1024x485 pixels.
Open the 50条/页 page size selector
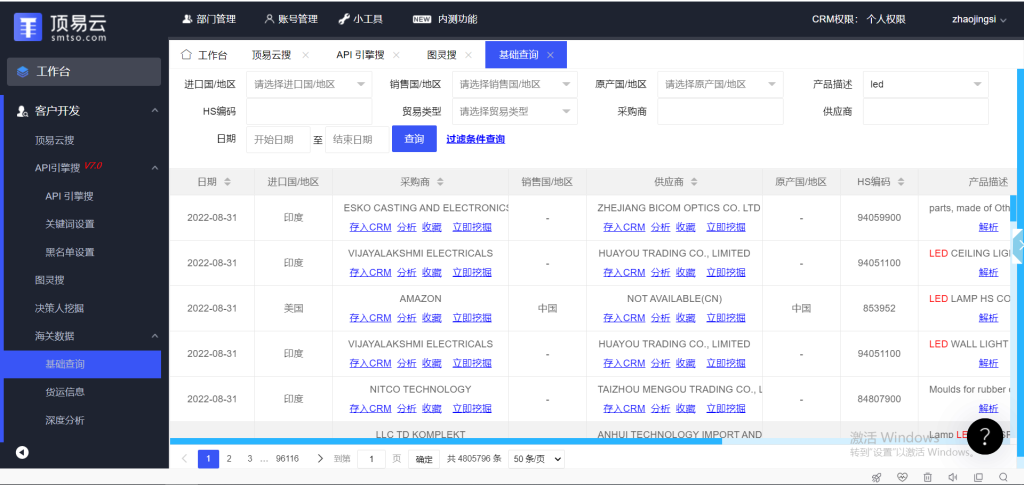(x=536, y=459)
